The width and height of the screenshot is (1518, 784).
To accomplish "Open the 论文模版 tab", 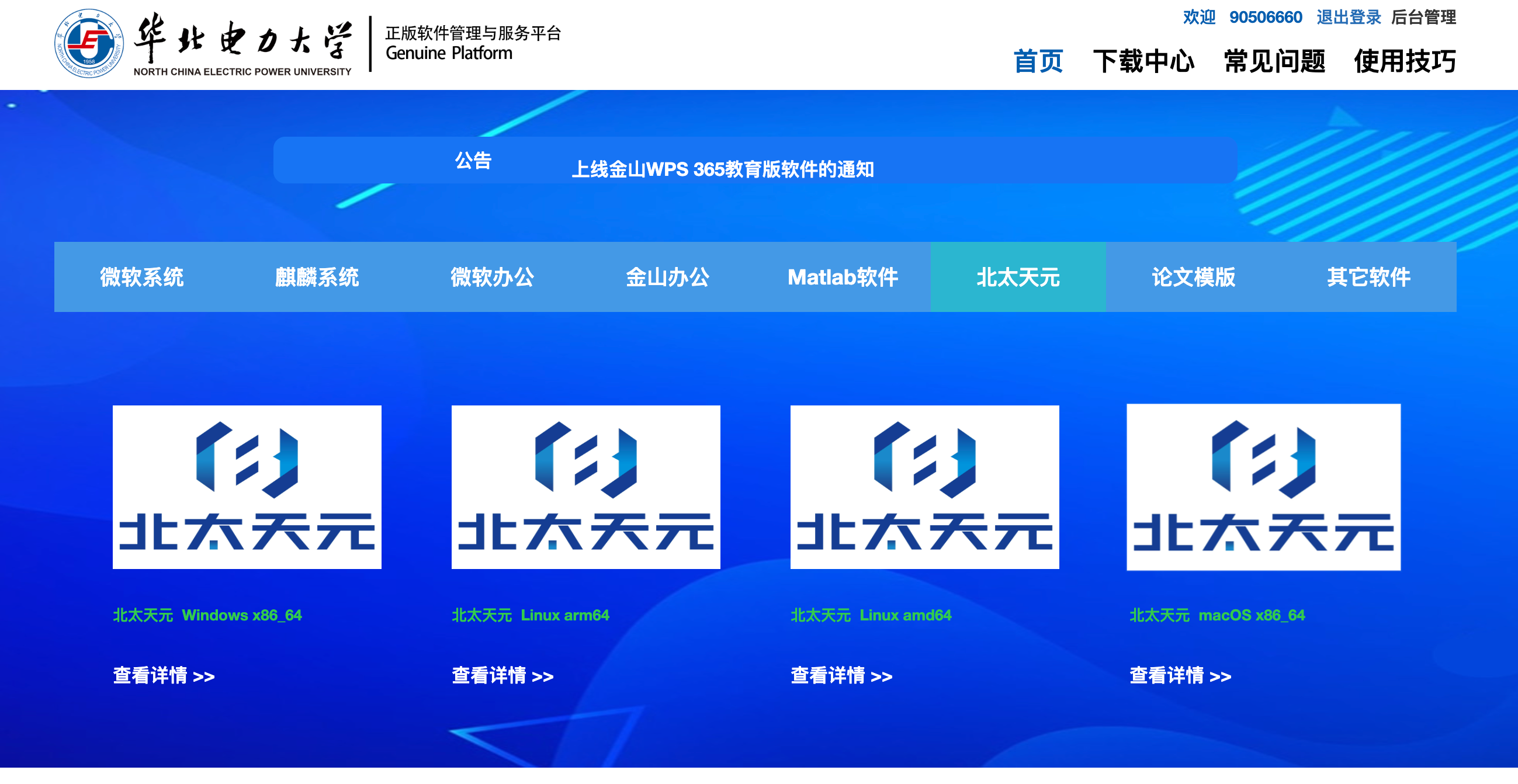I will click(1193, 277).
